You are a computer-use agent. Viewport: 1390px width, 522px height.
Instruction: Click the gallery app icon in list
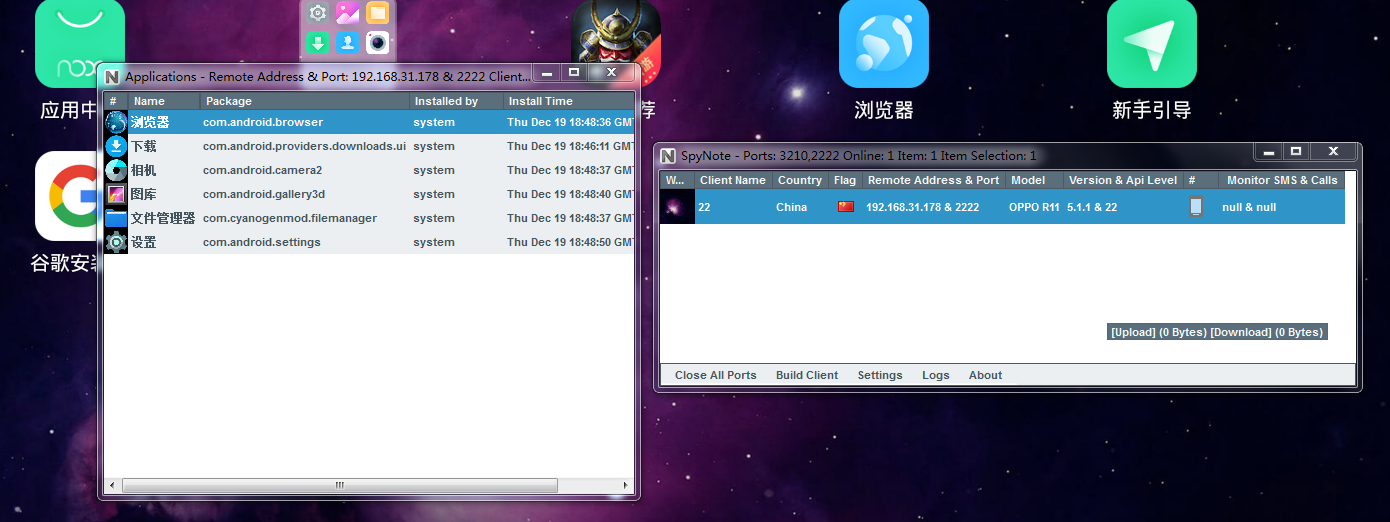(x=116, y=194)
